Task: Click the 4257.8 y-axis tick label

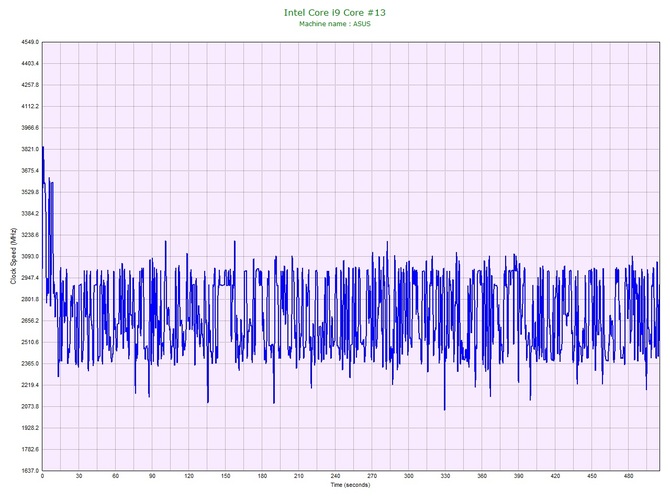Action: pyautogui.click(x=30, y=85)
